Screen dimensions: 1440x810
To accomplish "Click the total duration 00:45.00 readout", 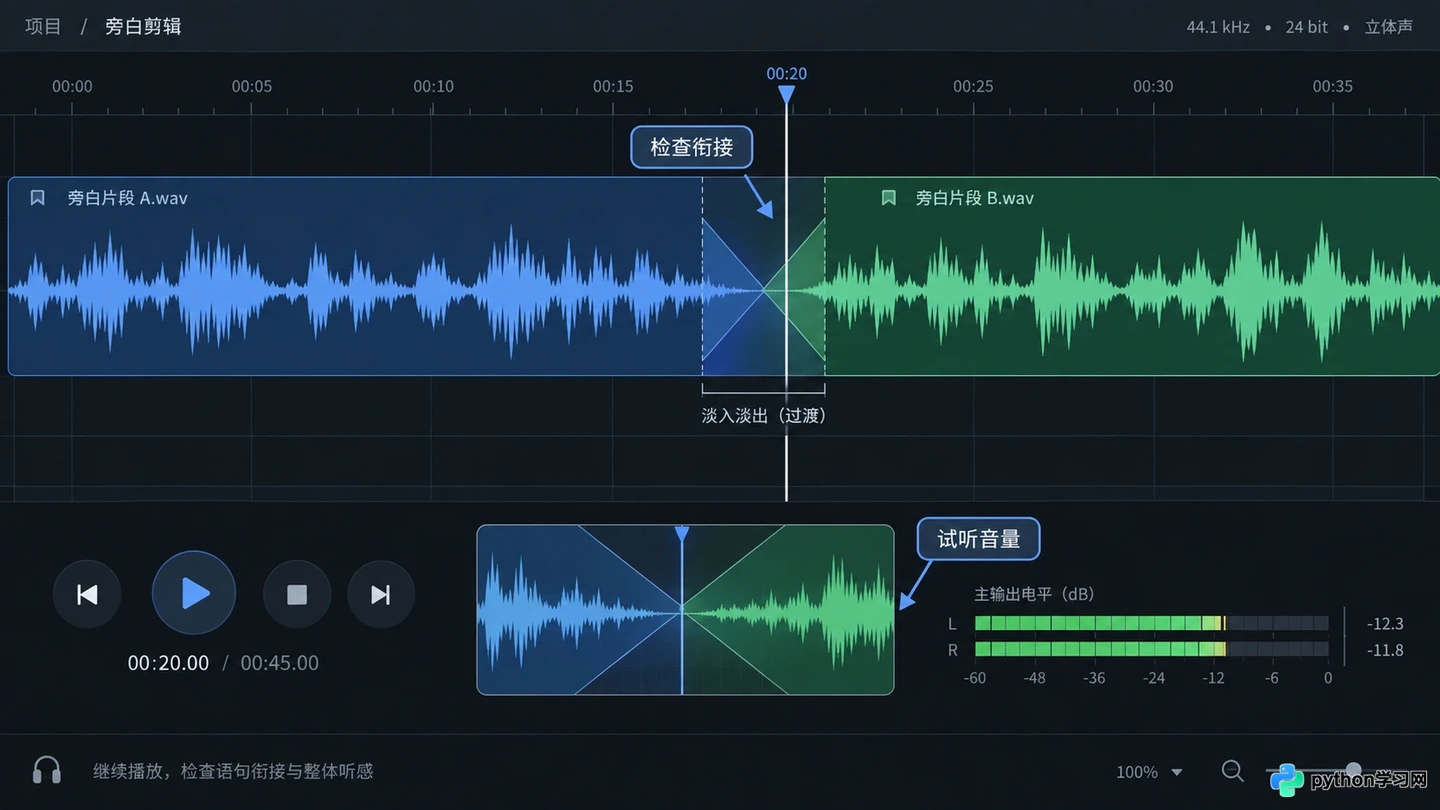I will point(280,663).
